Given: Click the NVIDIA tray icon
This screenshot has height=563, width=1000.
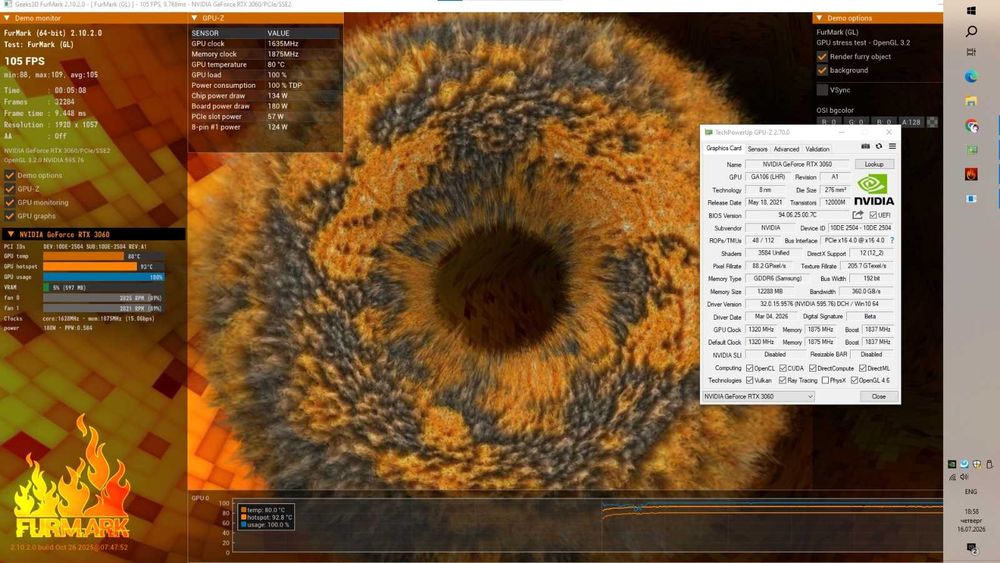Looking at the screenshot, I should (x=952, y=465).
